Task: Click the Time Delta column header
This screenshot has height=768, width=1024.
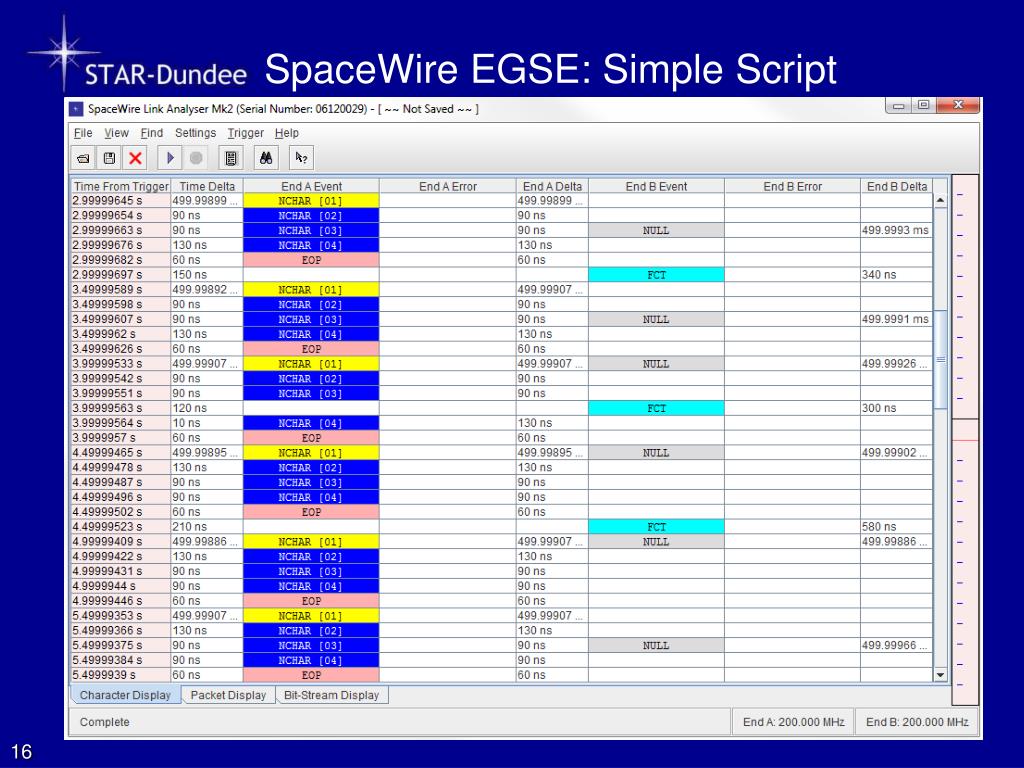Action: pos(207,186)
